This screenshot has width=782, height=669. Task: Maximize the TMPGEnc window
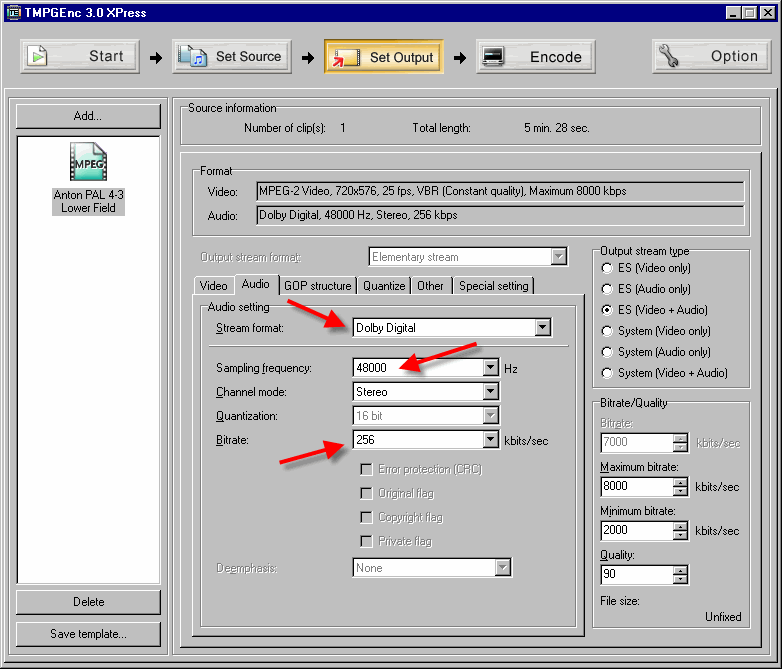tap(750, 12)
